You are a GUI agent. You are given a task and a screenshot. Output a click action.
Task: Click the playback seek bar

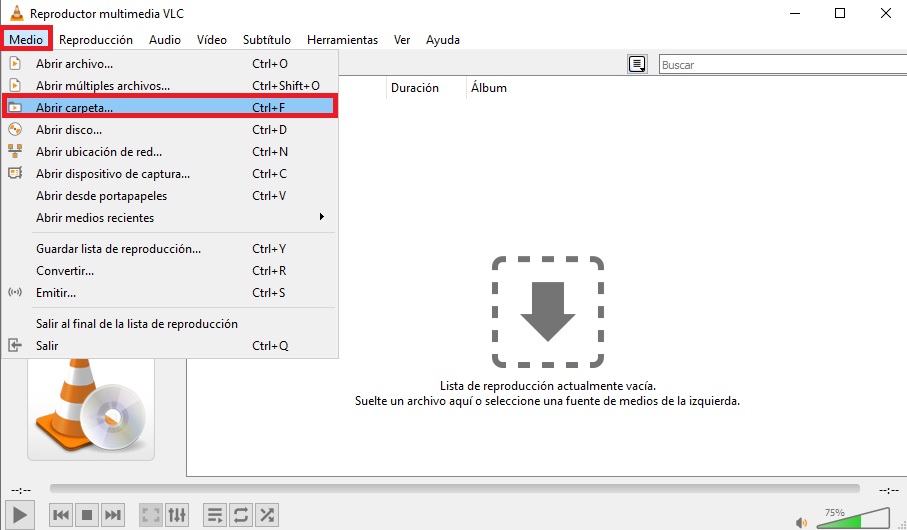[x=455, y=489]
